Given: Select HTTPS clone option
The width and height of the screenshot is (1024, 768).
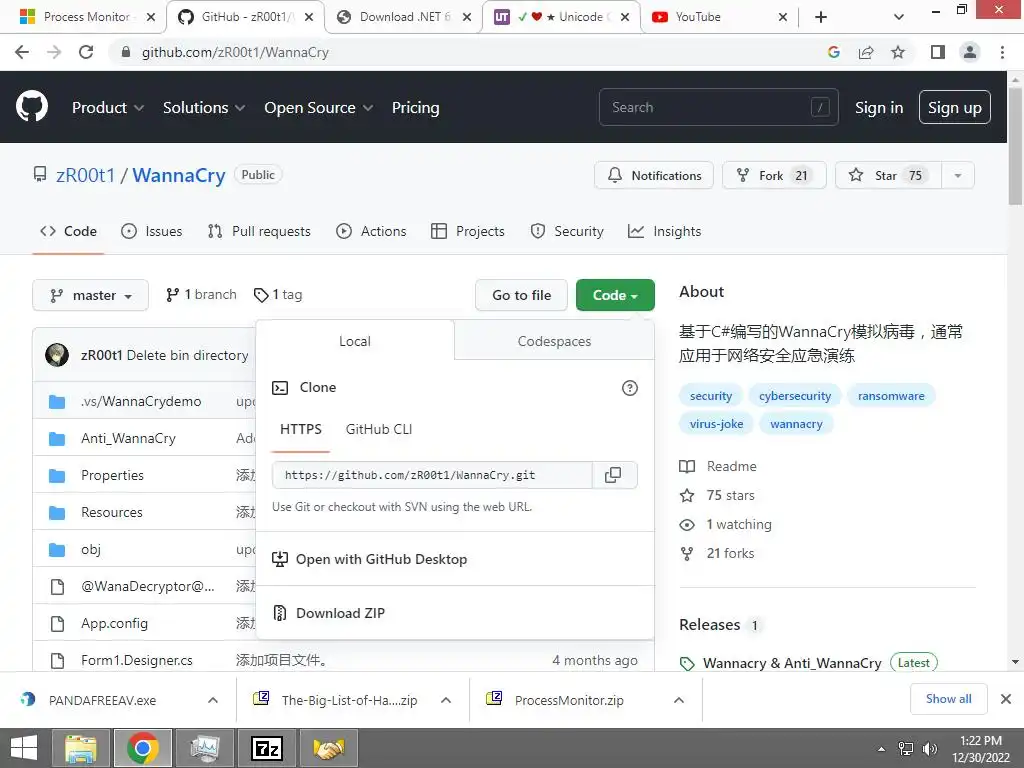Looking at the screenshot, I should (x=300, y=429).
